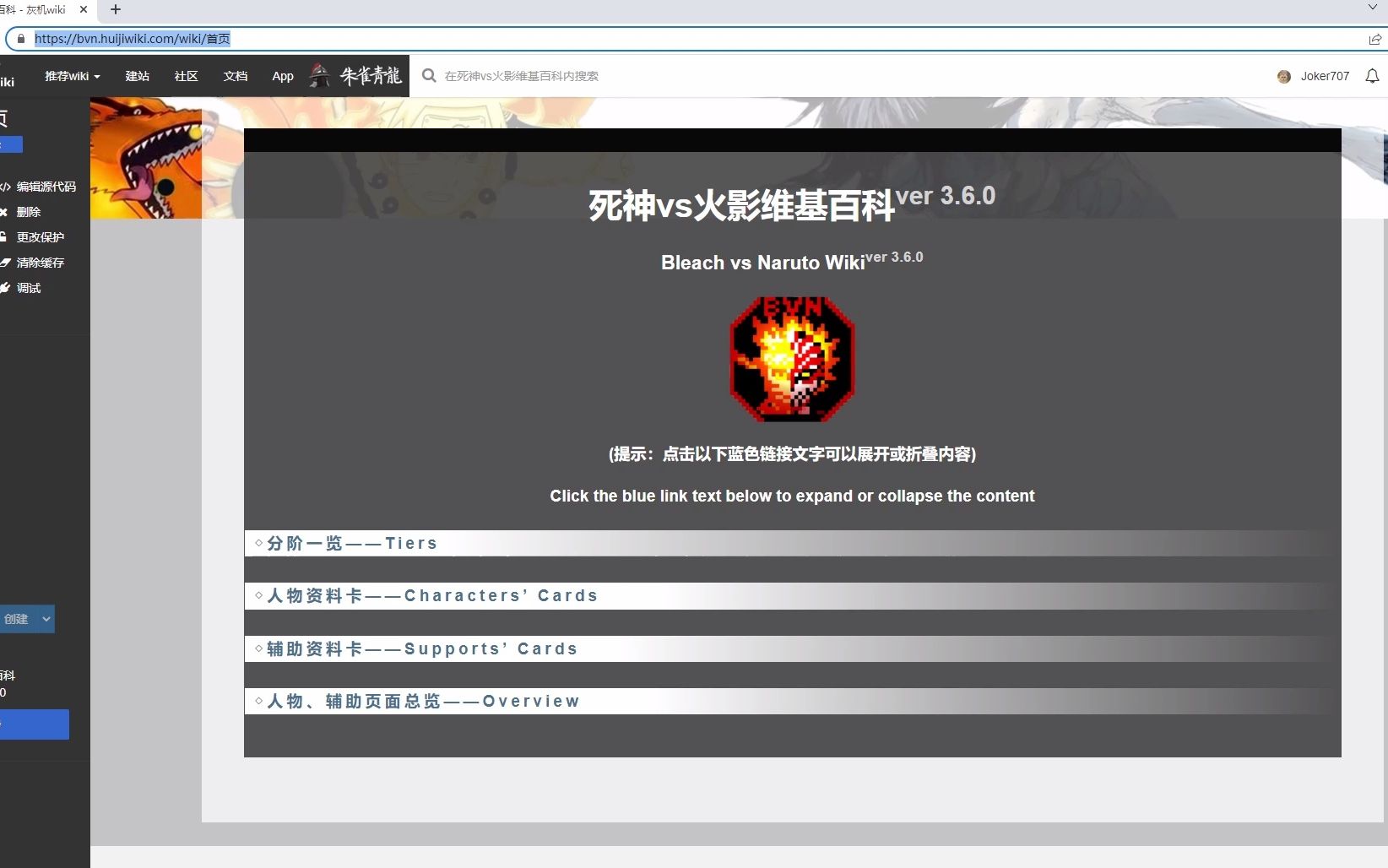This screenshot has width=1388, height=868.
Task: Click 调试 in the sidebar
Action: [29, 288]
